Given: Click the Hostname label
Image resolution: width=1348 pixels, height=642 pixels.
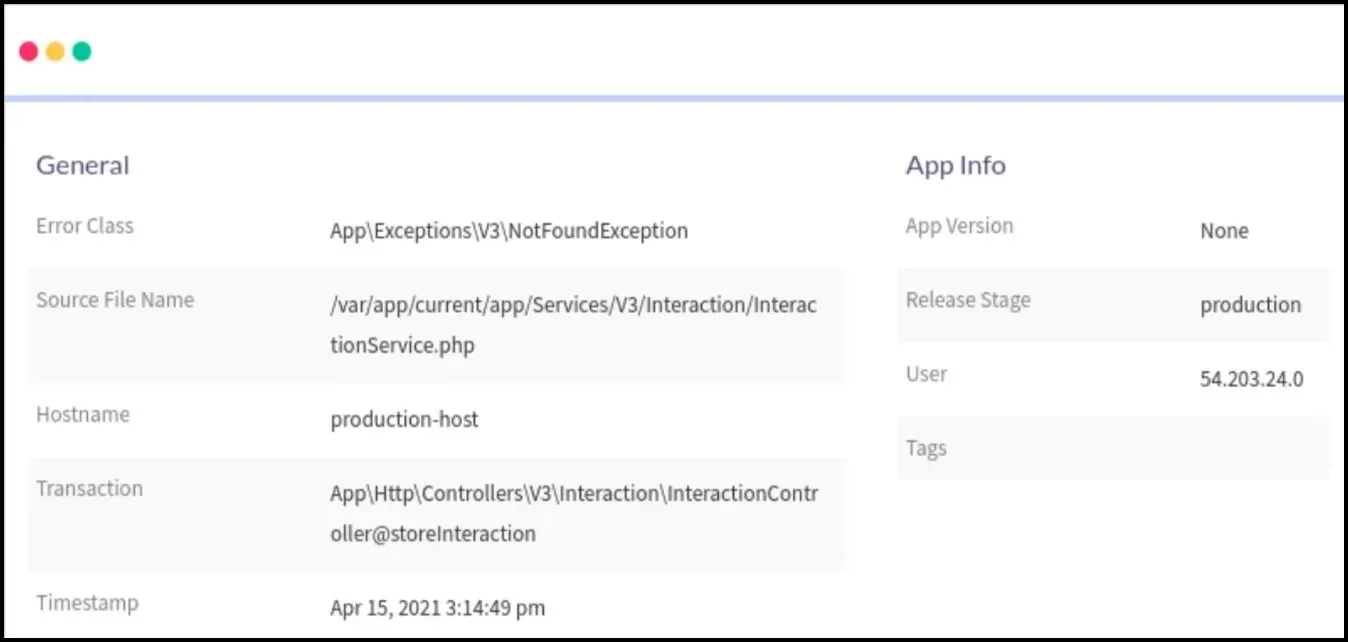Looking at the screenshot, I should pos(83,414).
